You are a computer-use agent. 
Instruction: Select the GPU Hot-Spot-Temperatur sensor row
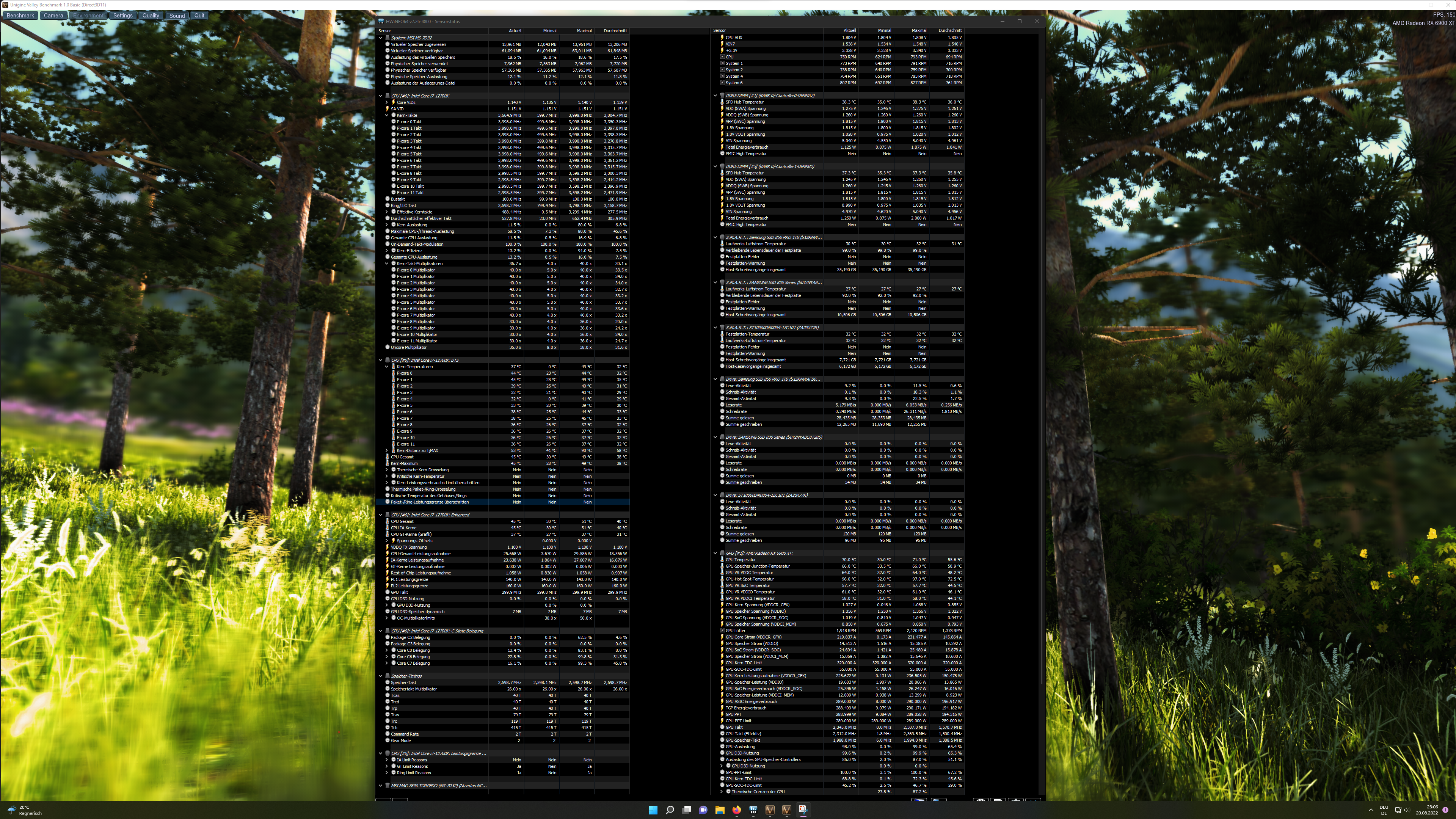tap(750, 579)
